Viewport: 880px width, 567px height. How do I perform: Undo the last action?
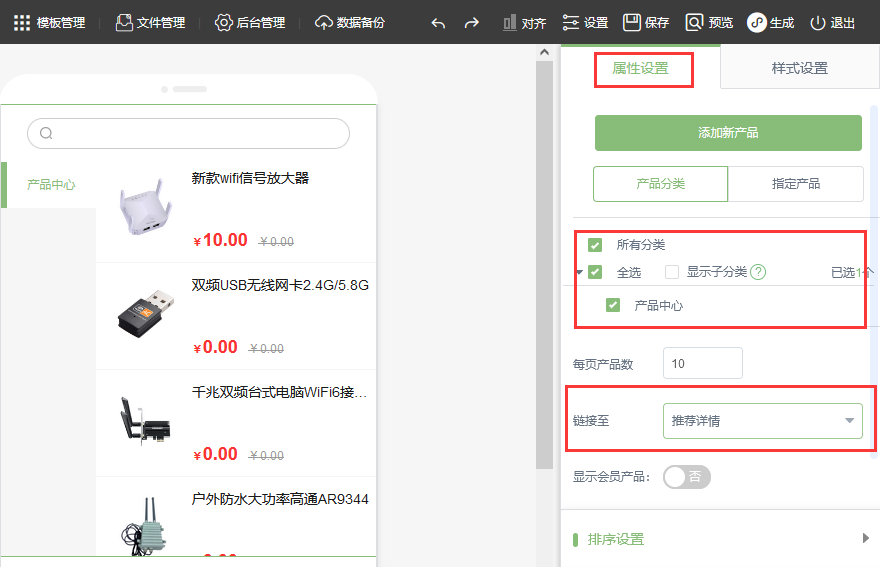[438, 23]
